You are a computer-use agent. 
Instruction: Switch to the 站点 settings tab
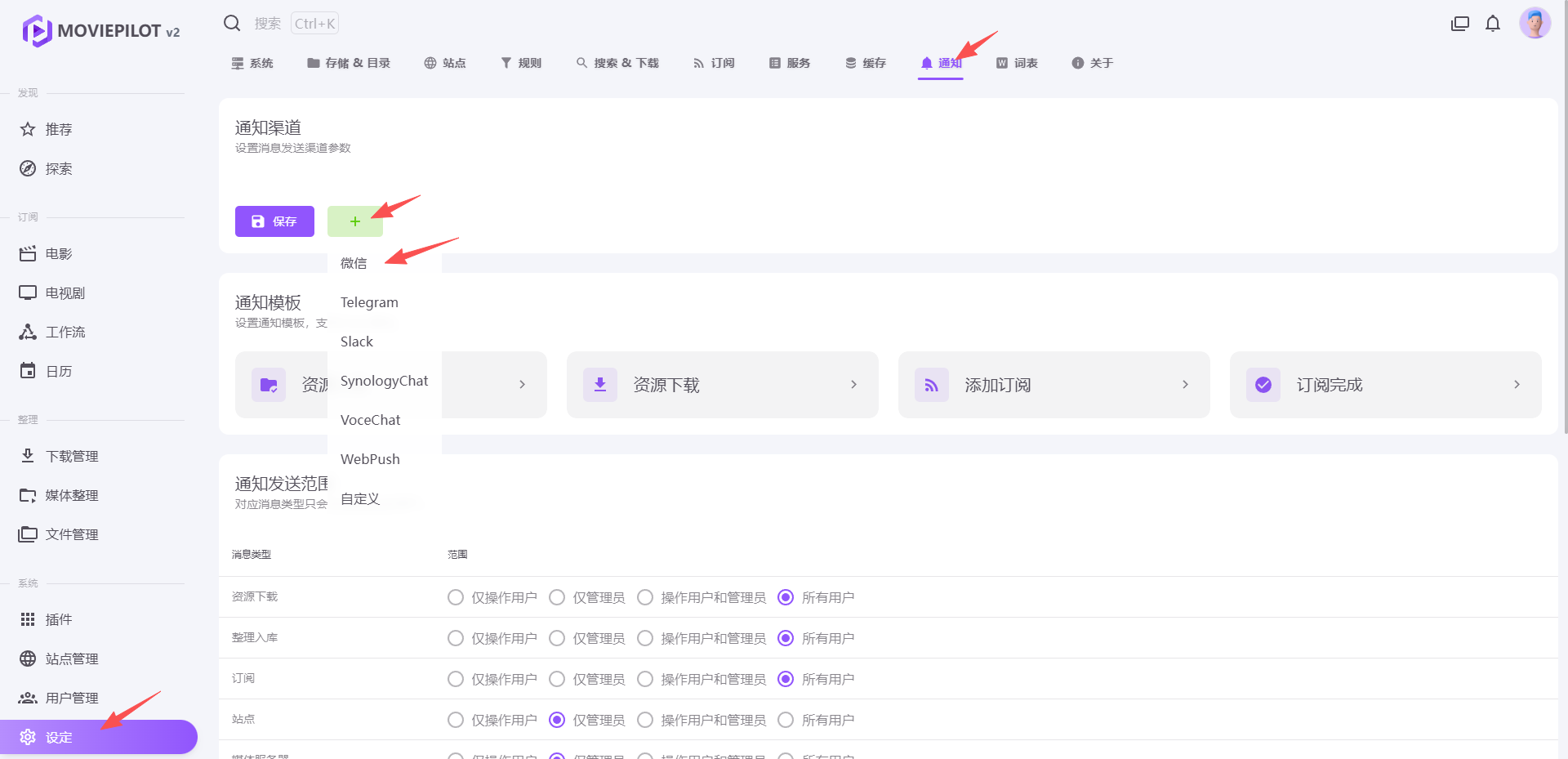click(445, 63)
